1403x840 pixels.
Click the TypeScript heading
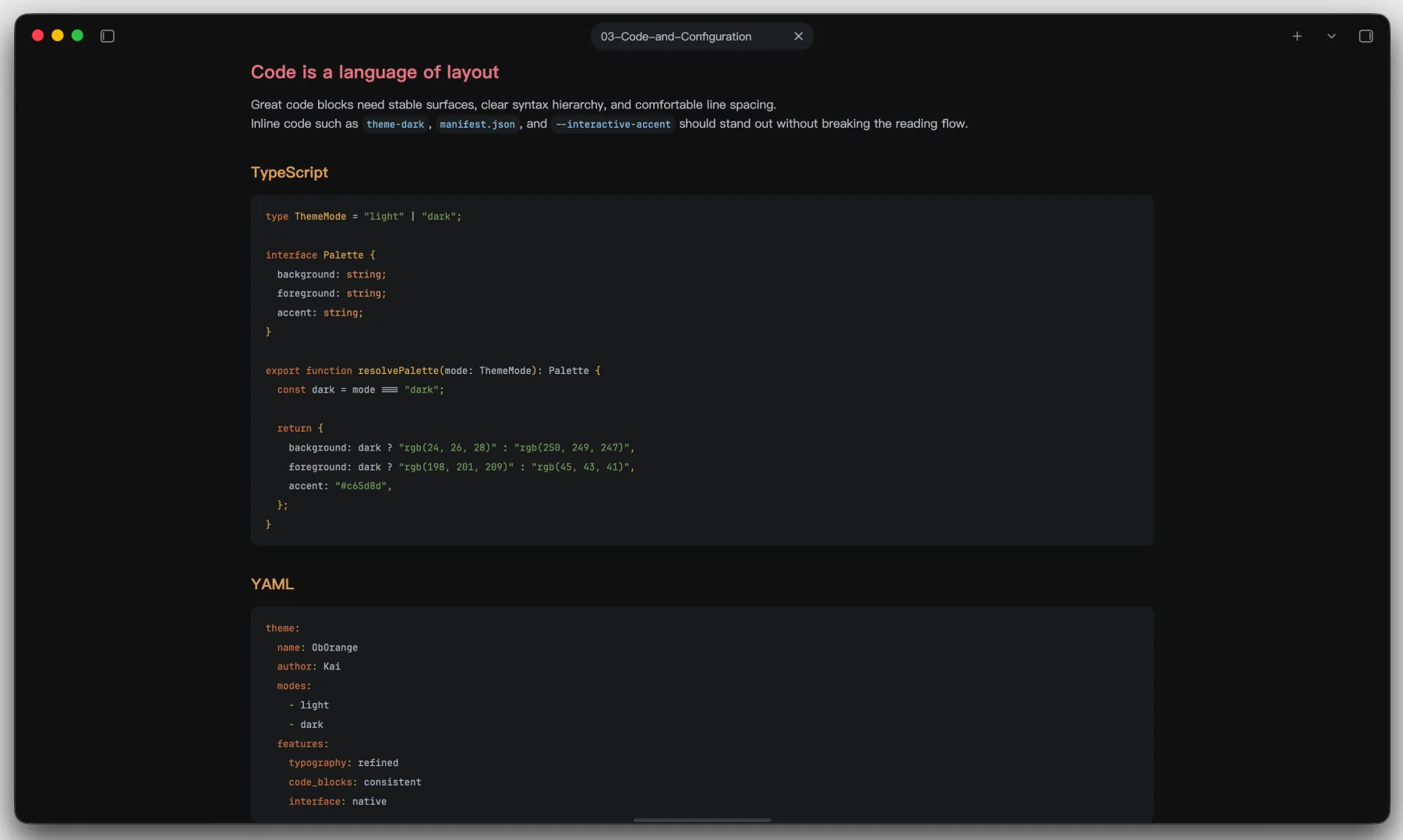289,172
